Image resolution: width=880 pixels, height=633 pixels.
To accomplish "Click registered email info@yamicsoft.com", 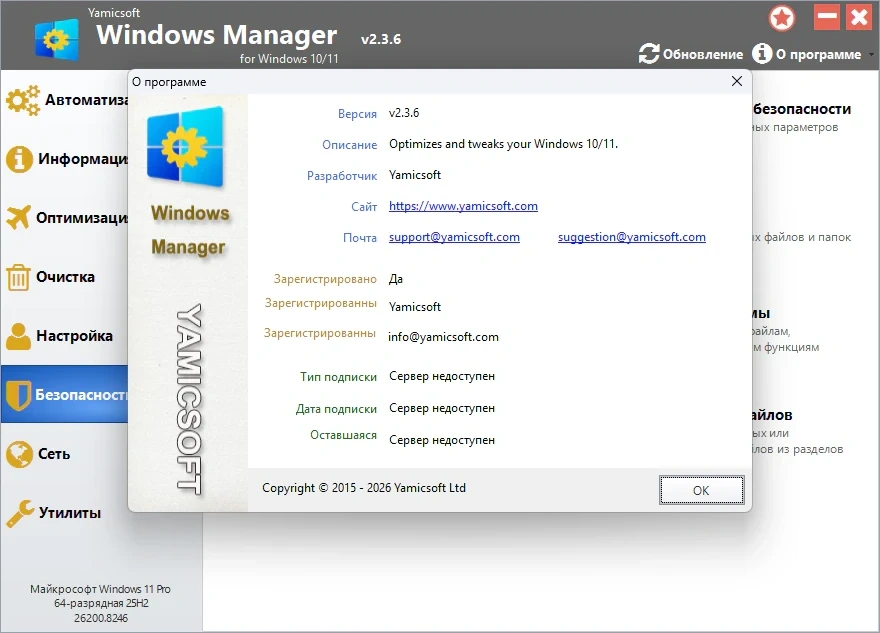I will tap(443, 337).
